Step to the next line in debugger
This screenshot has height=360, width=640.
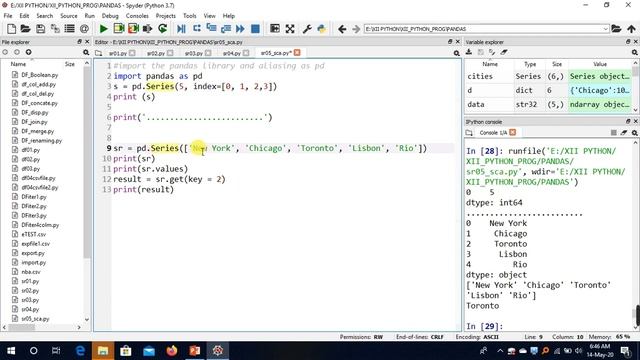coord(197,29)
